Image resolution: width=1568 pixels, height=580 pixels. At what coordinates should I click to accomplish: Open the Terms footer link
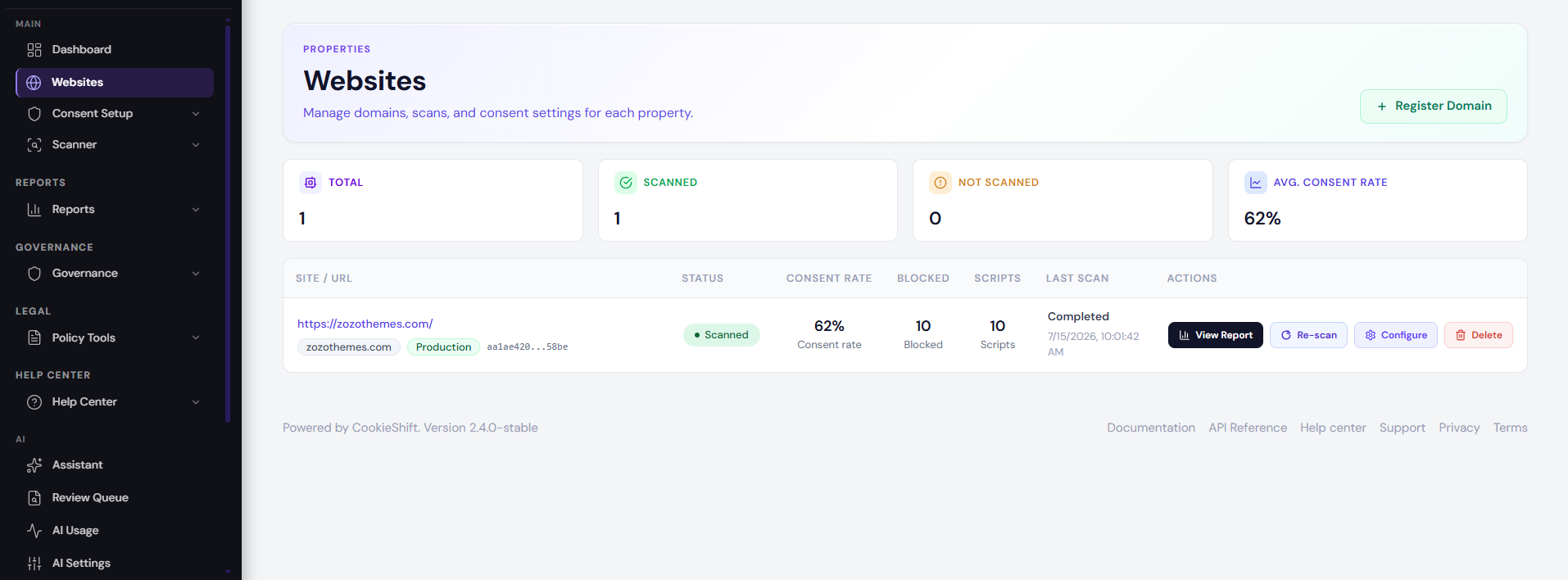(x=1510, y=428)
